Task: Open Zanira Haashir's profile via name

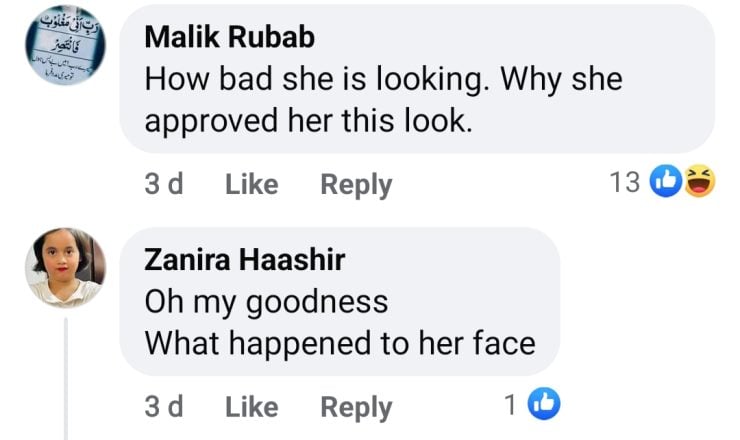Action: 244,260
